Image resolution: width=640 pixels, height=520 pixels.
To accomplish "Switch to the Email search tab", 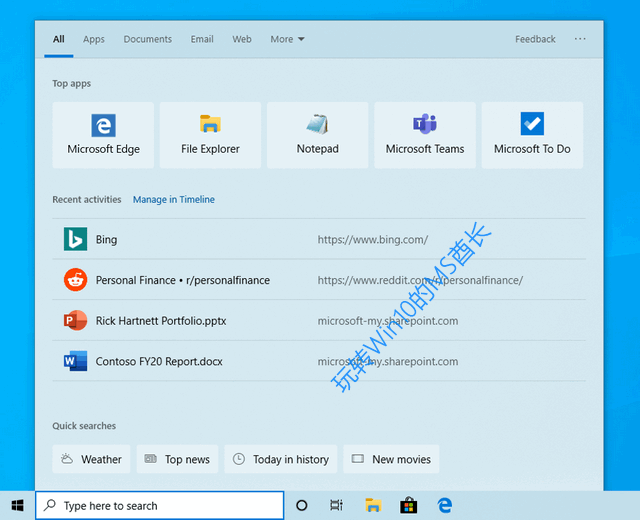I will pos(202,39).
